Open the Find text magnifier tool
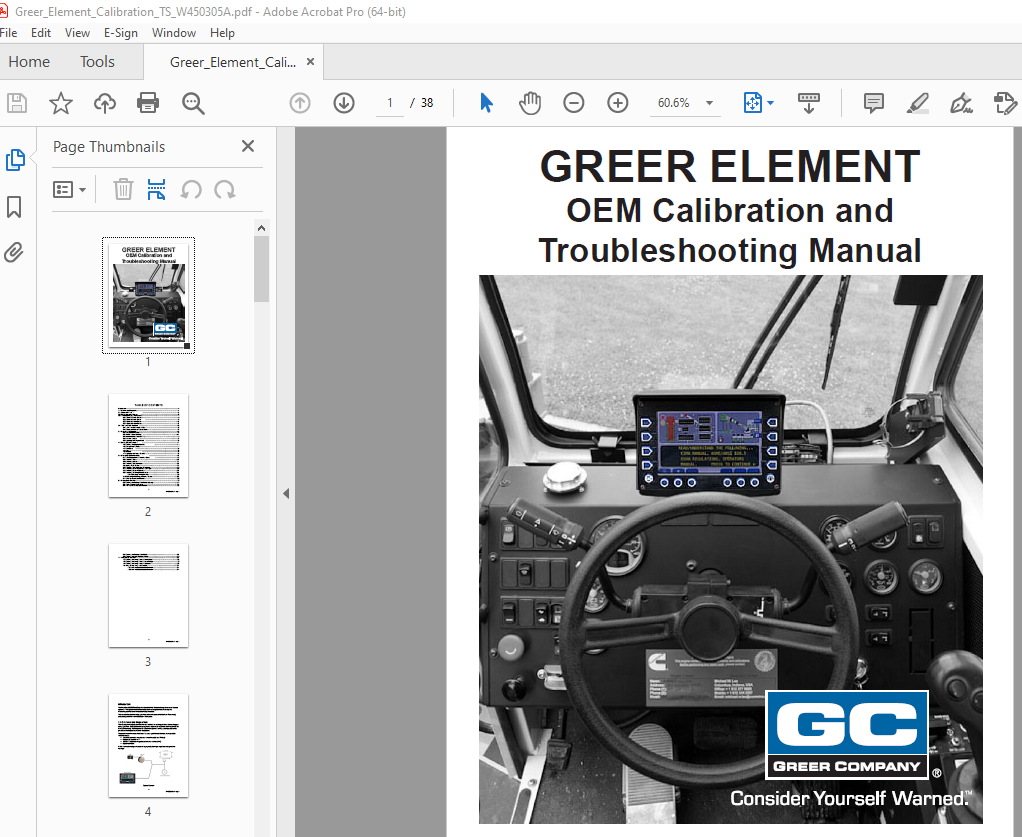Viewport: 1022px width, 837px height. [193, 103]
